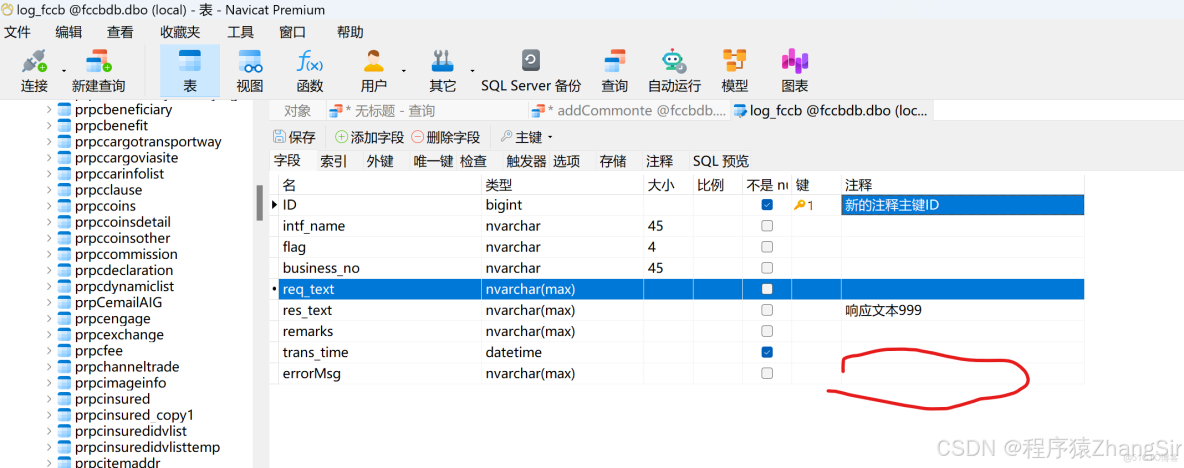Expand the prpccoins tree node
1184x468 pixels.
[x=49, y=206]
